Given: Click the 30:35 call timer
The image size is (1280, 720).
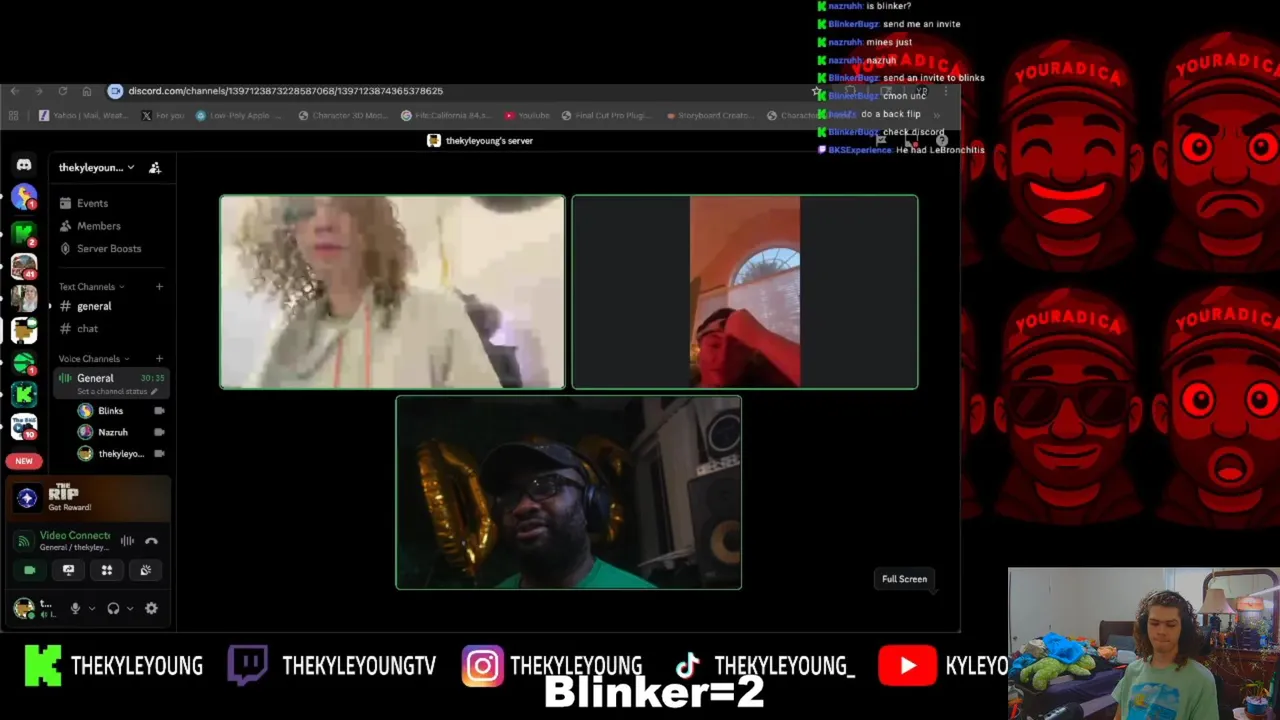Looking at the screenshot, I should pos(152,378).
